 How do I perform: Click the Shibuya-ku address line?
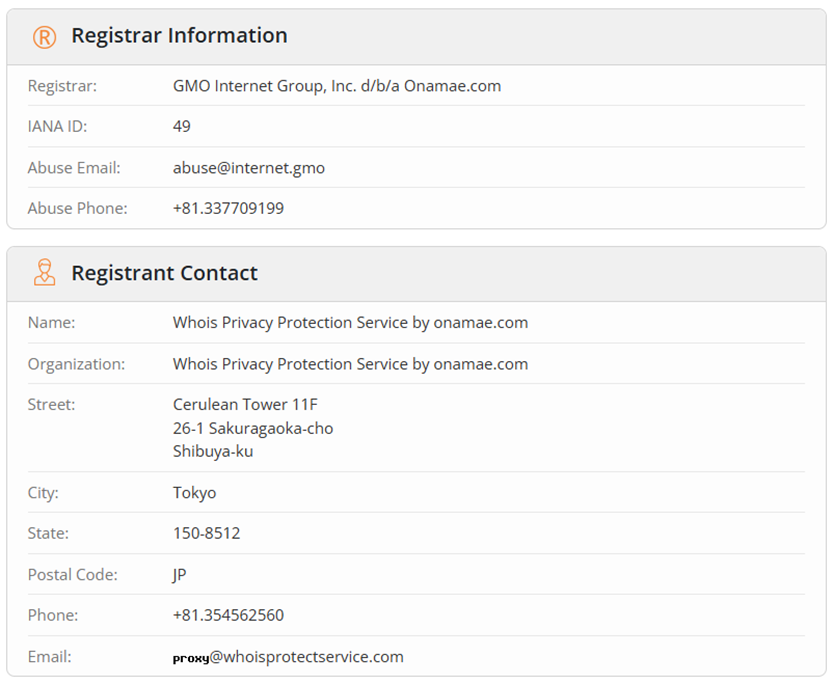(213, 452)
